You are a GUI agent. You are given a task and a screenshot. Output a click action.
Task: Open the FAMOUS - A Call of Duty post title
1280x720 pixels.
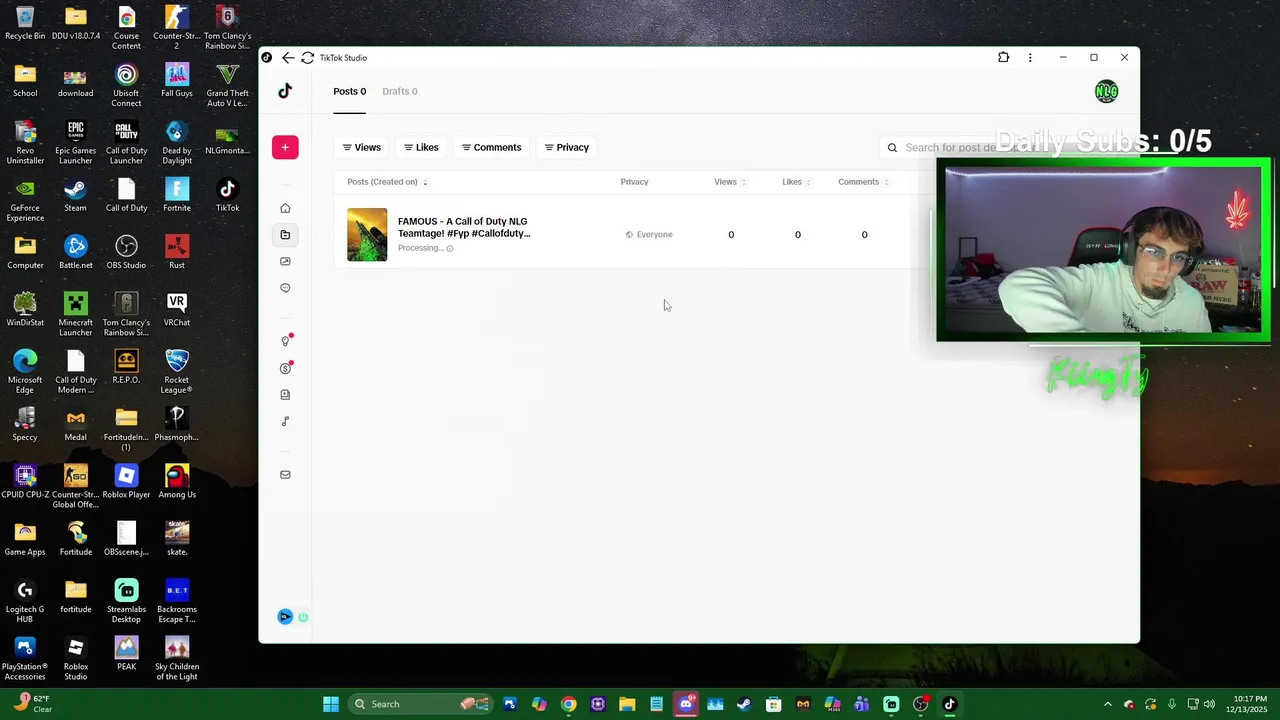[x=464, y=227]
